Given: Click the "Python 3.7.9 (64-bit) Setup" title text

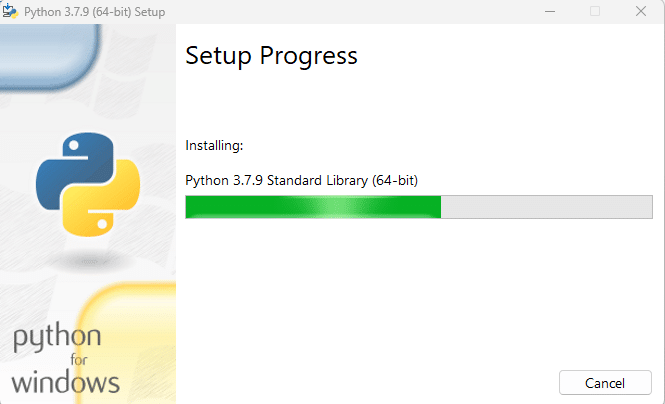Looking at the screenshot, I should click(95, 12).
